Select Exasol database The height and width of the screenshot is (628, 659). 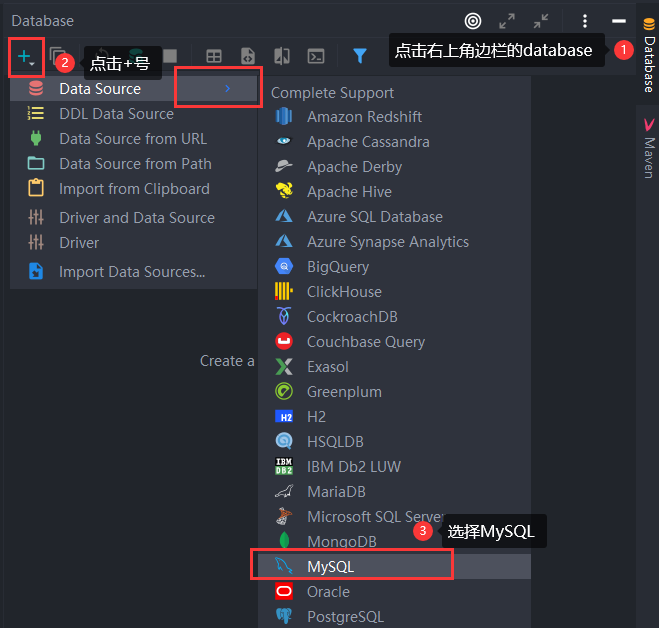coord(395,367)
